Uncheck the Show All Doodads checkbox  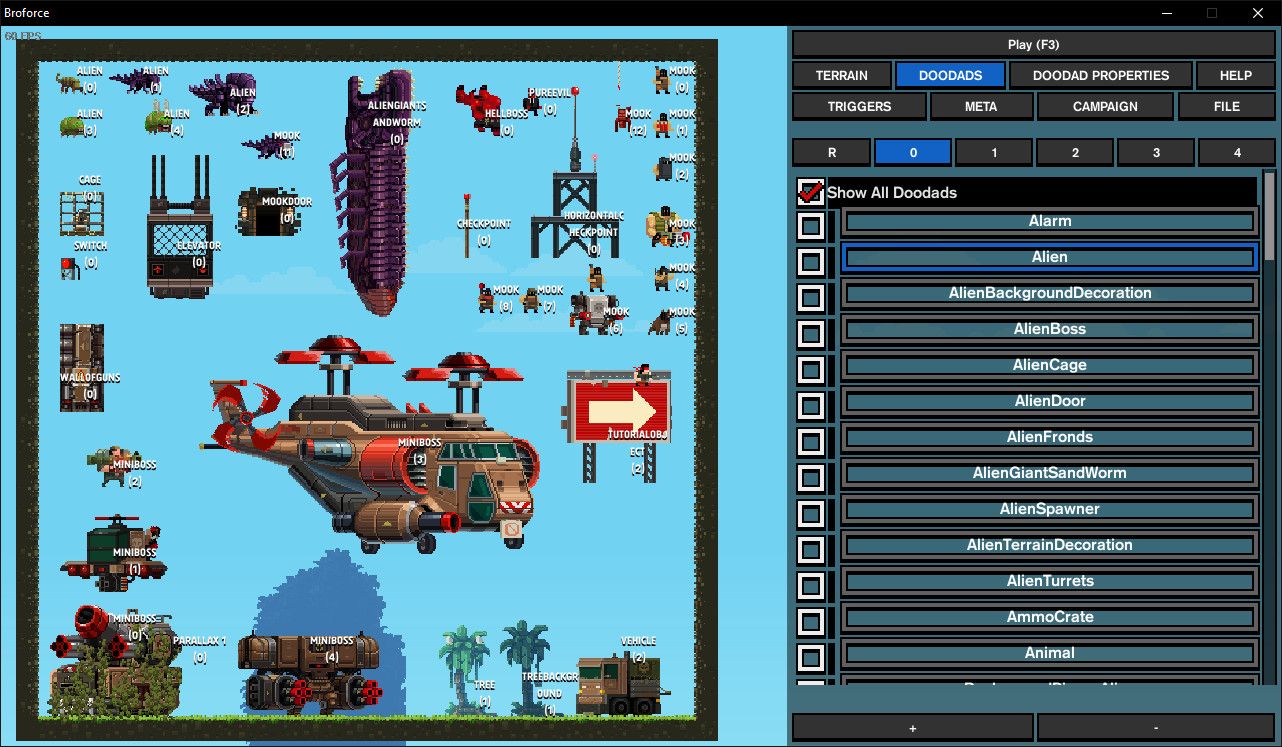point(811,192)
